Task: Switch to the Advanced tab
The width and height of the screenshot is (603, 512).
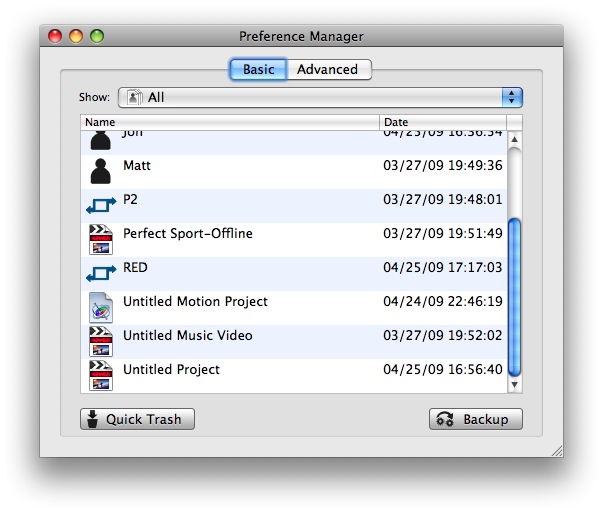Action: 329,70
